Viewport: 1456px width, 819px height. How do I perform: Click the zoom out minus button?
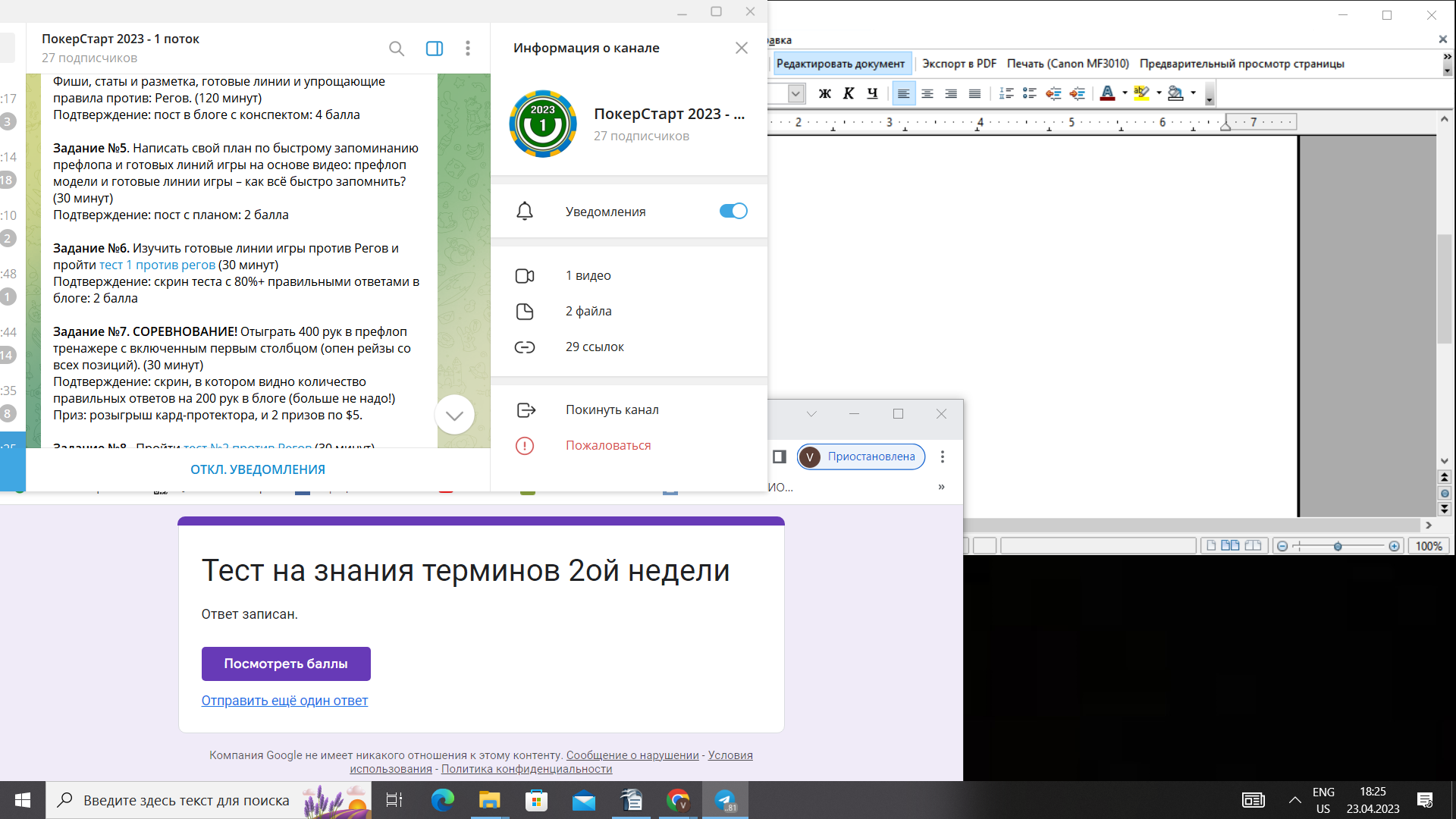[x=1282, y=546]
